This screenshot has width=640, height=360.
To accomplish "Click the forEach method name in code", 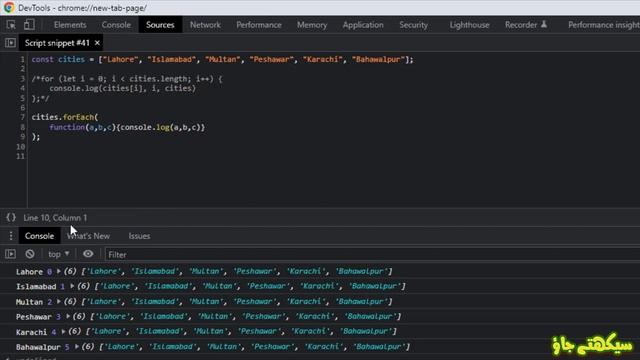I will pyautogui.click(x=78, y=117).
